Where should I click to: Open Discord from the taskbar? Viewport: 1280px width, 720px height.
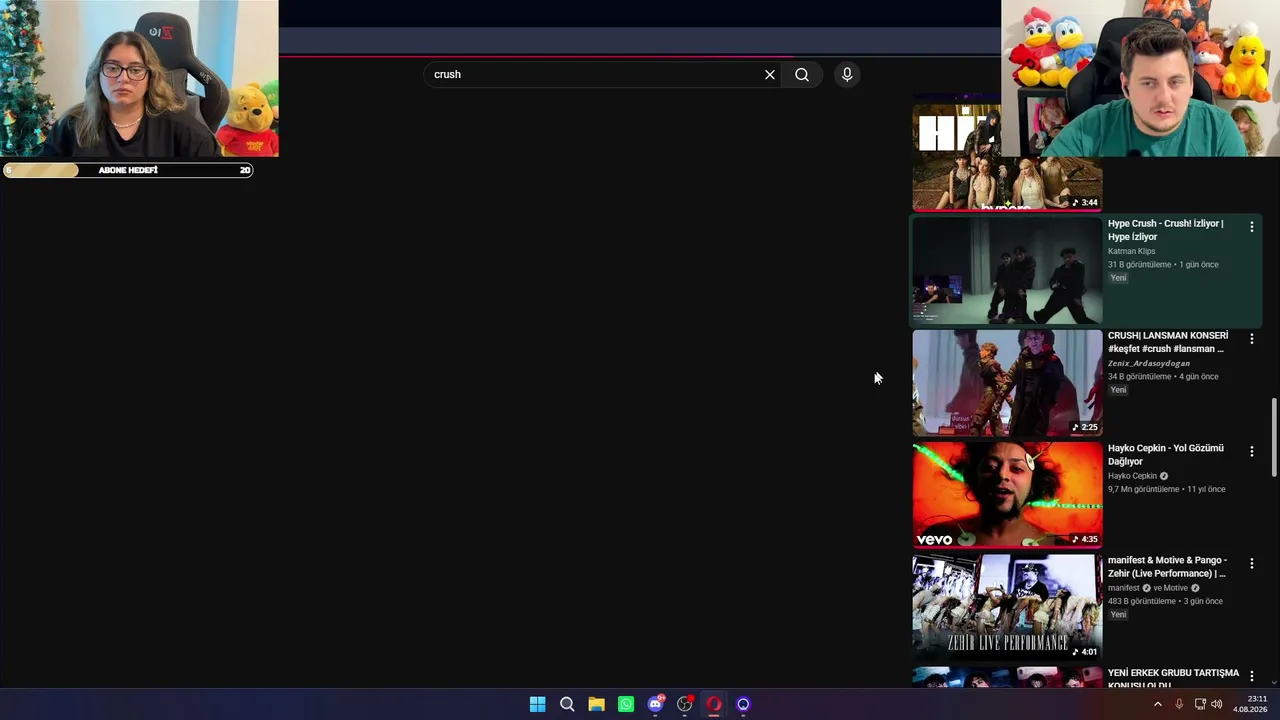[655, 704]
